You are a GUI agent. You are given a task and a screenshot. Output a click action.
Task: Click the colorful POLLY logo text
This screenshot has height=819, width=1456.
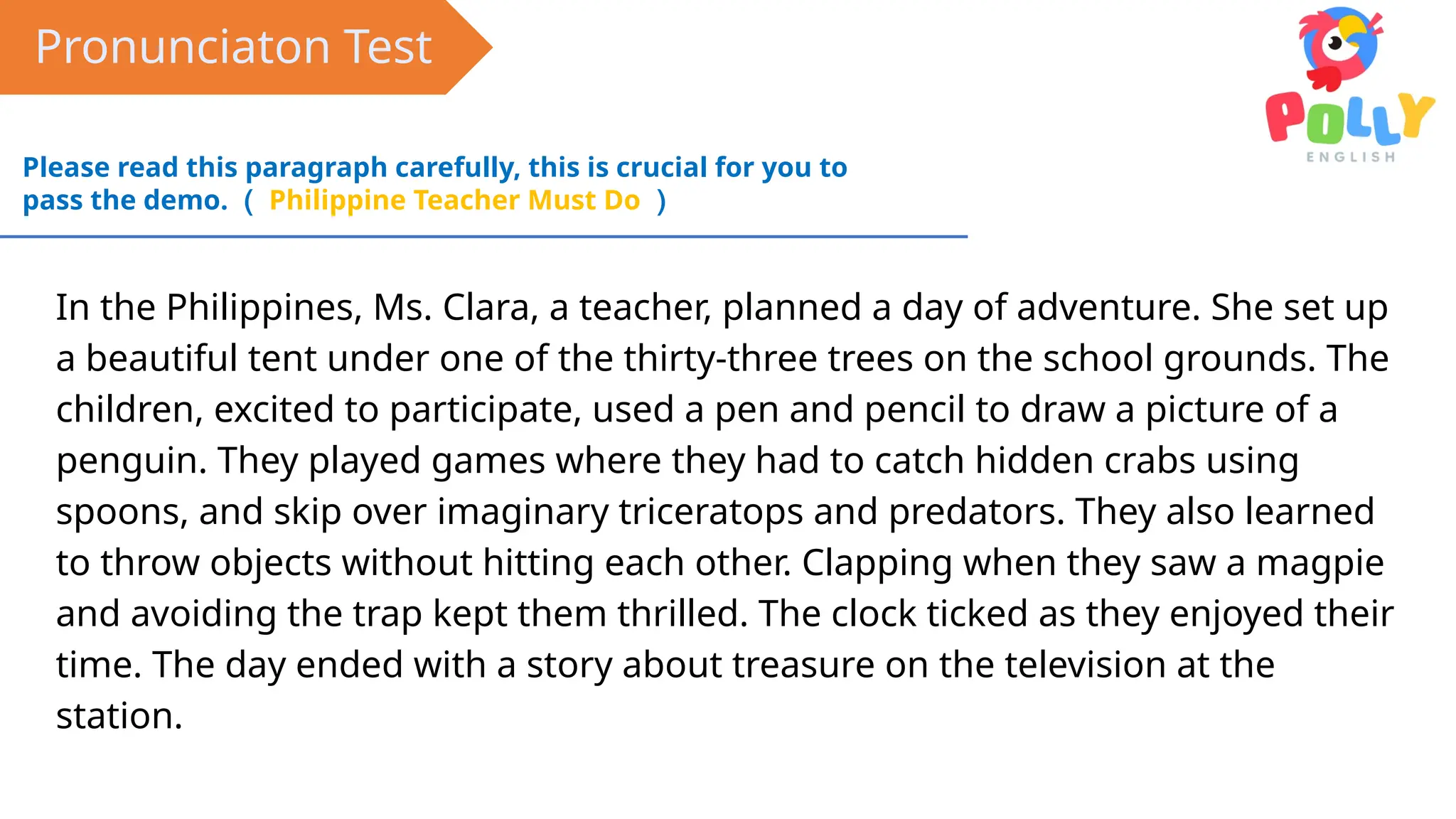(x=1349, y=117)
